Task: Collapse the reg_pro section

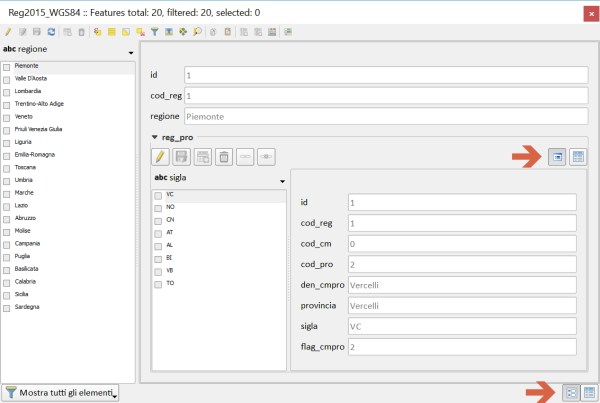Action: tap(155, 136)
